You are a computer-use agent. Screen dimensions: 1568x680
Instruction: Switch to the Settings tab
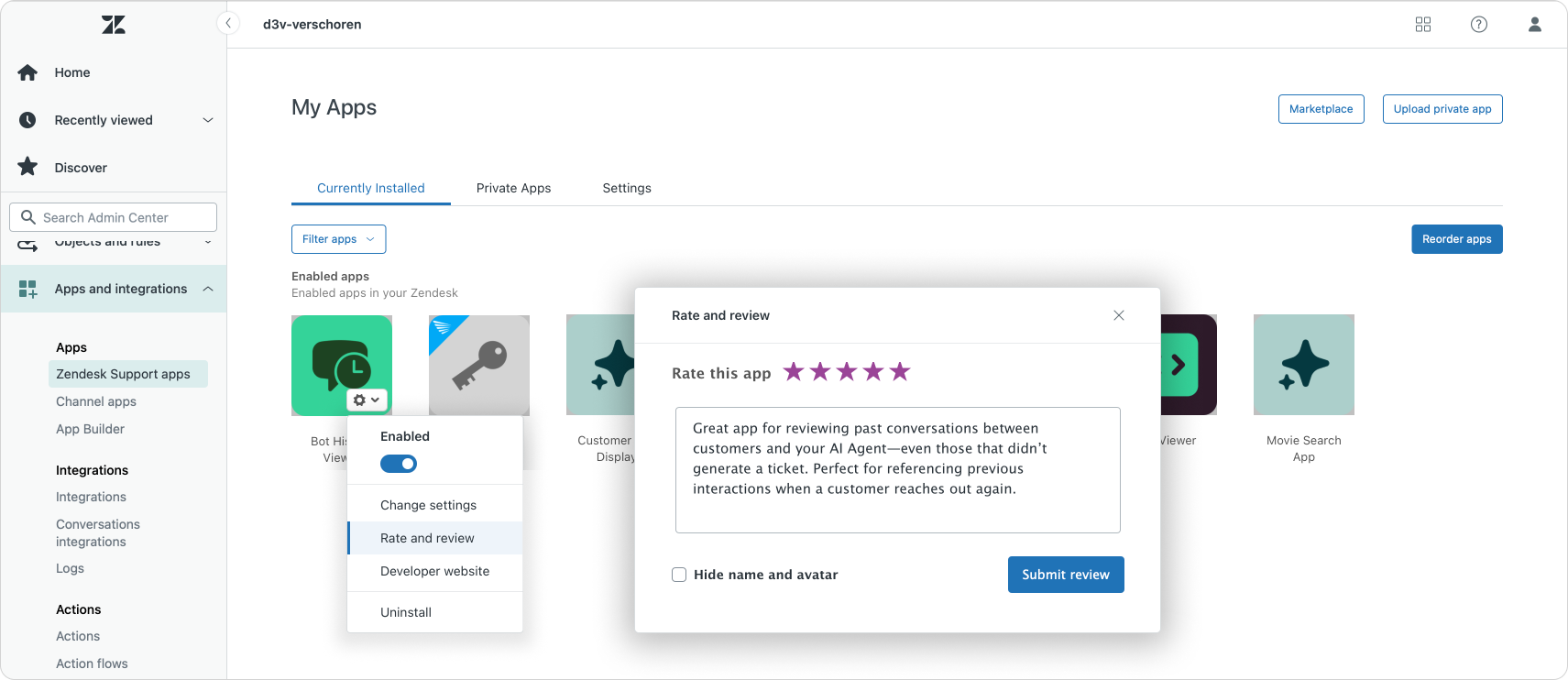click(x=627, y=188)
